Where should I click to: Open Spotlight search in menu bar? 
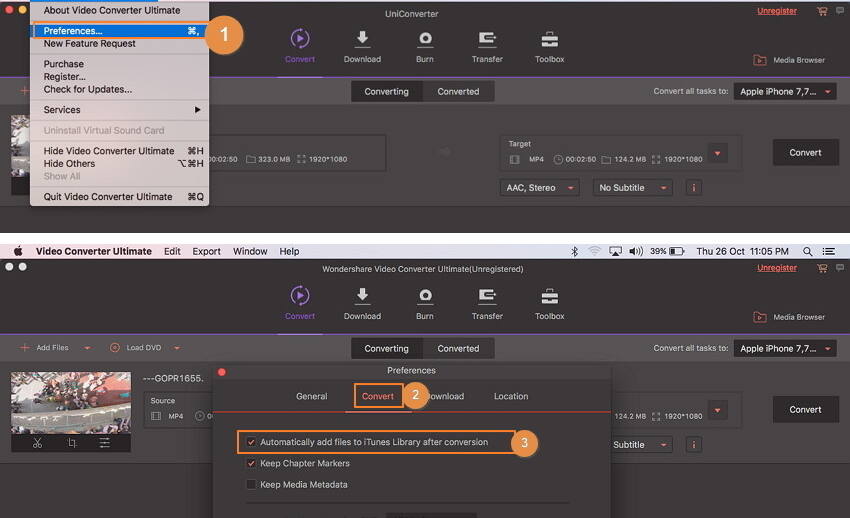click(808, 251)
